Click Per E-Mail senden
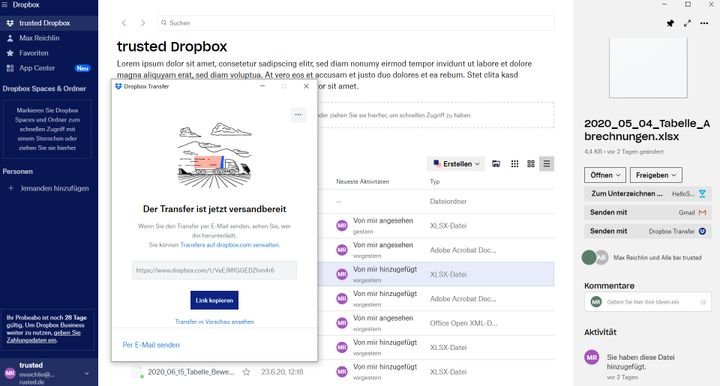Screen dimensions: 720x386 [151, 345]
